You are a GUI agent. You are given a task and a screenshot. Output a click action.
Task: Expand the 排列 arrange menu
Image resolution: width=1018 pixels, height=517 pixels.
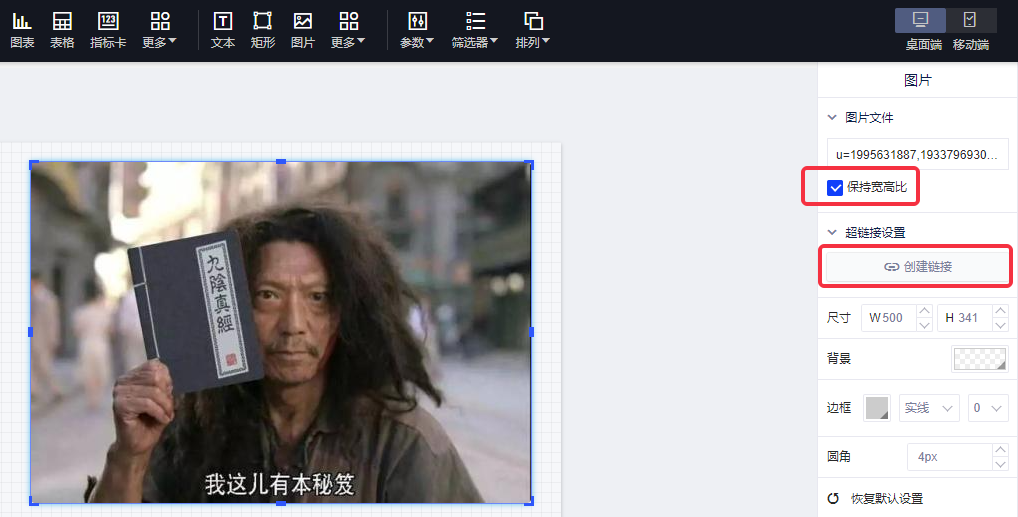[532, 30]
